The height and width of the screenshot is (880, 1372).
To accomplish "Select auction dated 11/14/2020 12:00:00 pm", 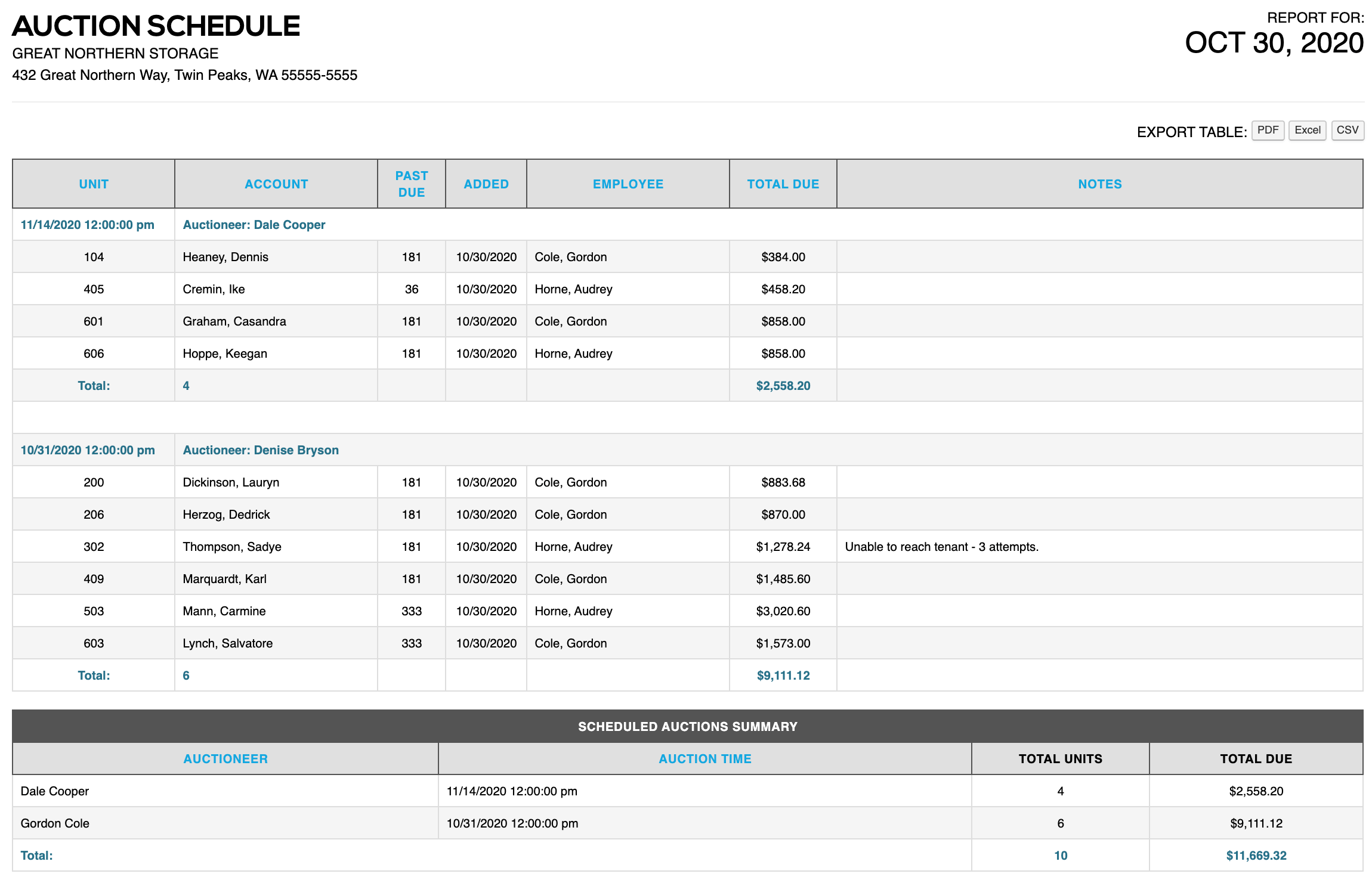I will click(86, 224).
